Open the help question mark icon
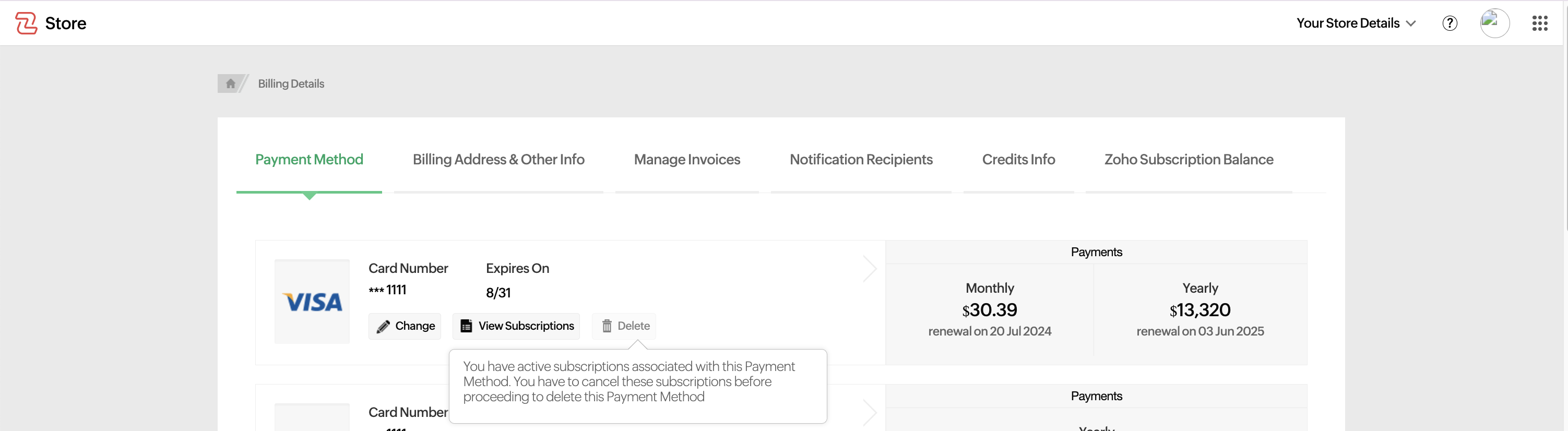 tap(1450, 23)
